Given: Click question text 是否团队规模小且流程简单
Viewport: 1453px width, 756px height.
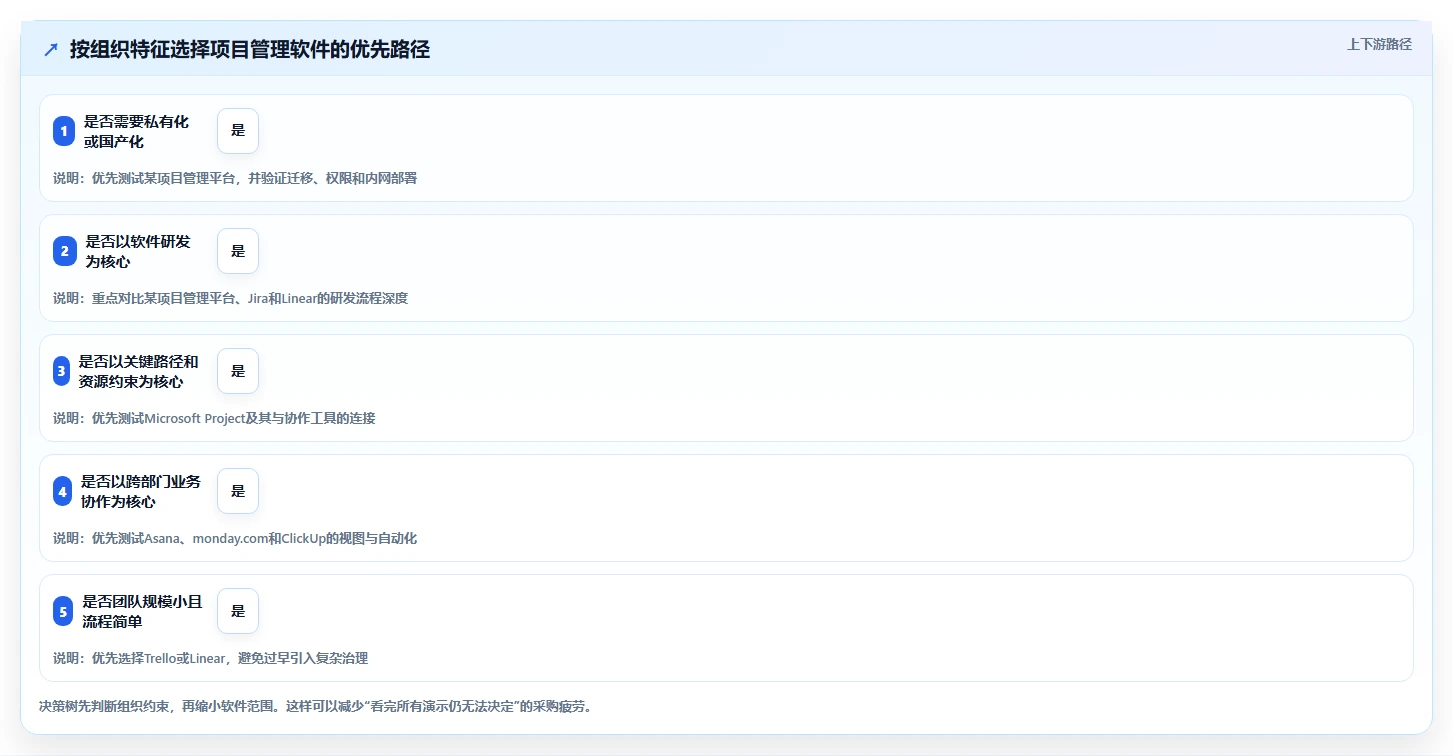Looking at the screenshot, I should click(x=142, y=611).
